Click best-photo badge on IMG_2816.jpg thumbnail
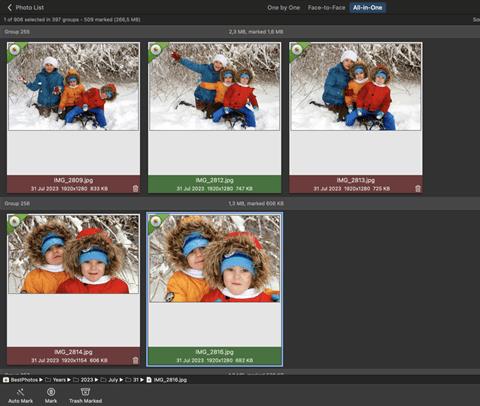The height and width of the screenshot is (406, 480). (155, 221)
